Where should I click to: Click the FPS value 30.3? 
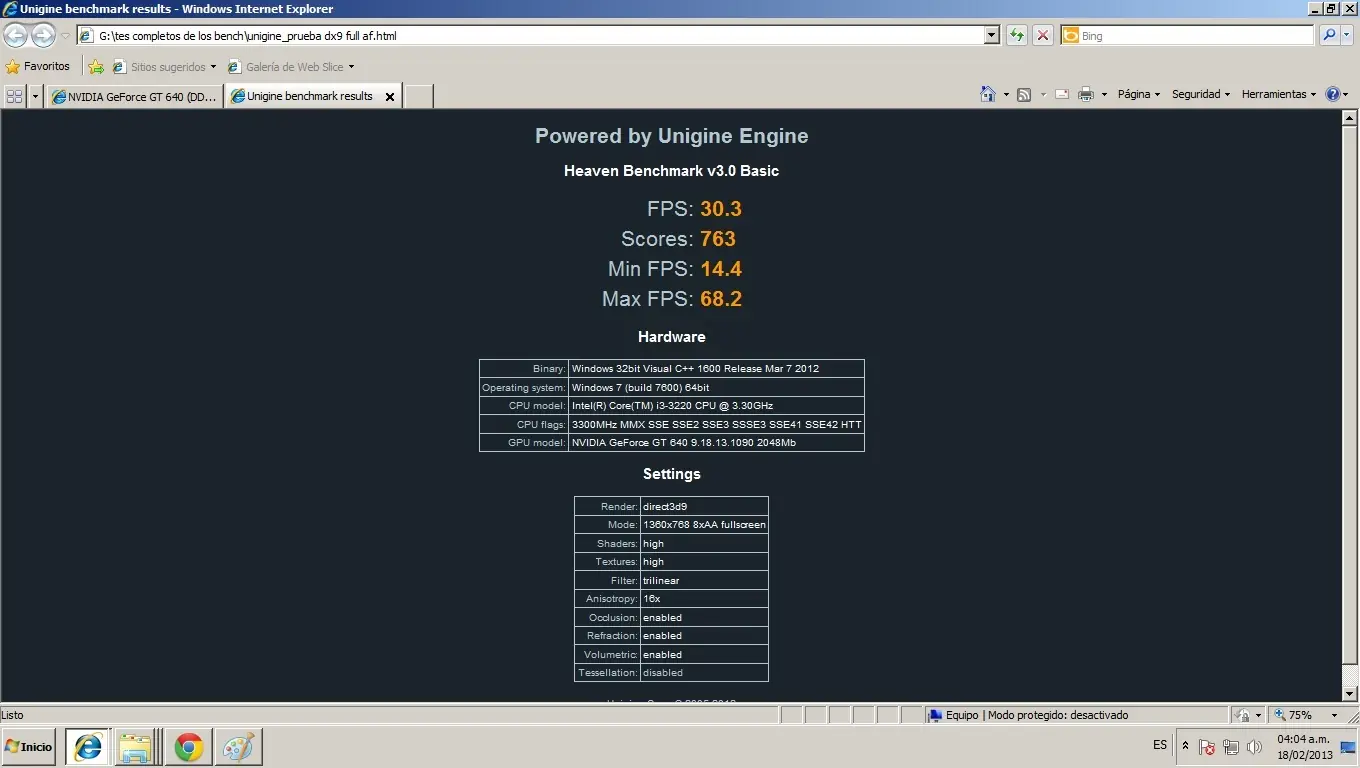click(x=721, y=209)
